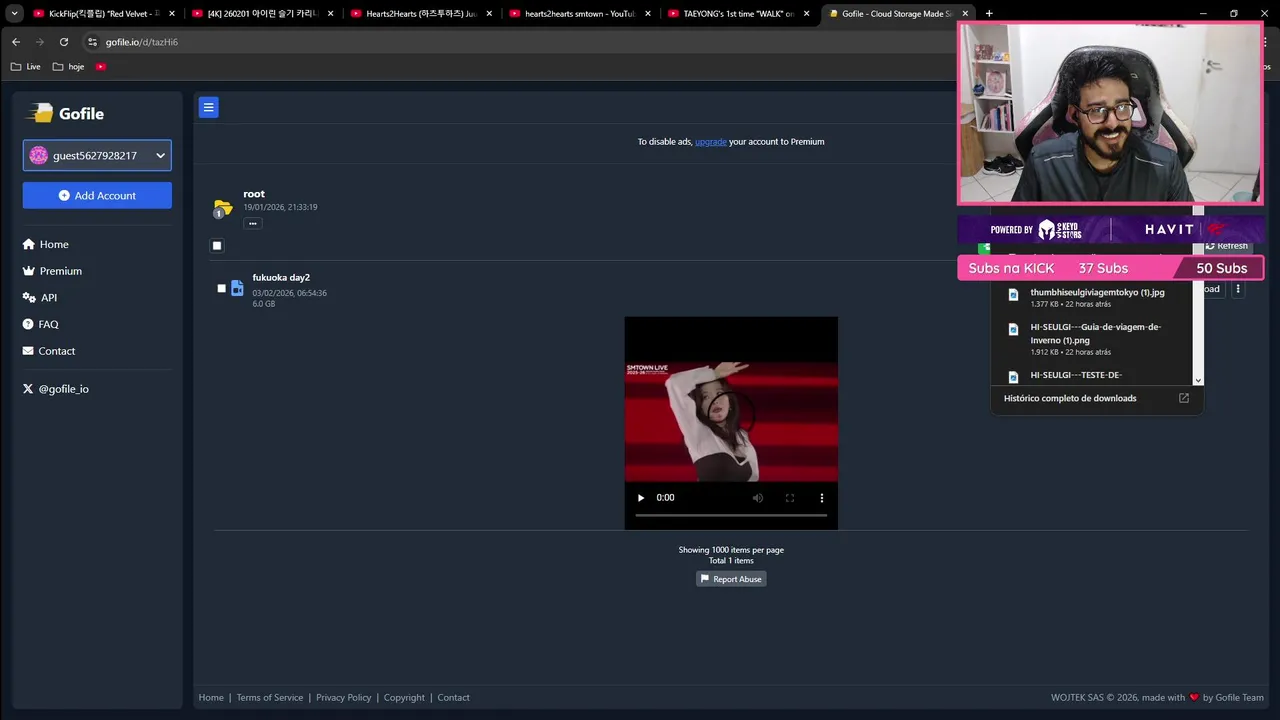
Task: Click the image file icon beside thumbhiseulgiviagemtokyo
Action: [1013, 295]
